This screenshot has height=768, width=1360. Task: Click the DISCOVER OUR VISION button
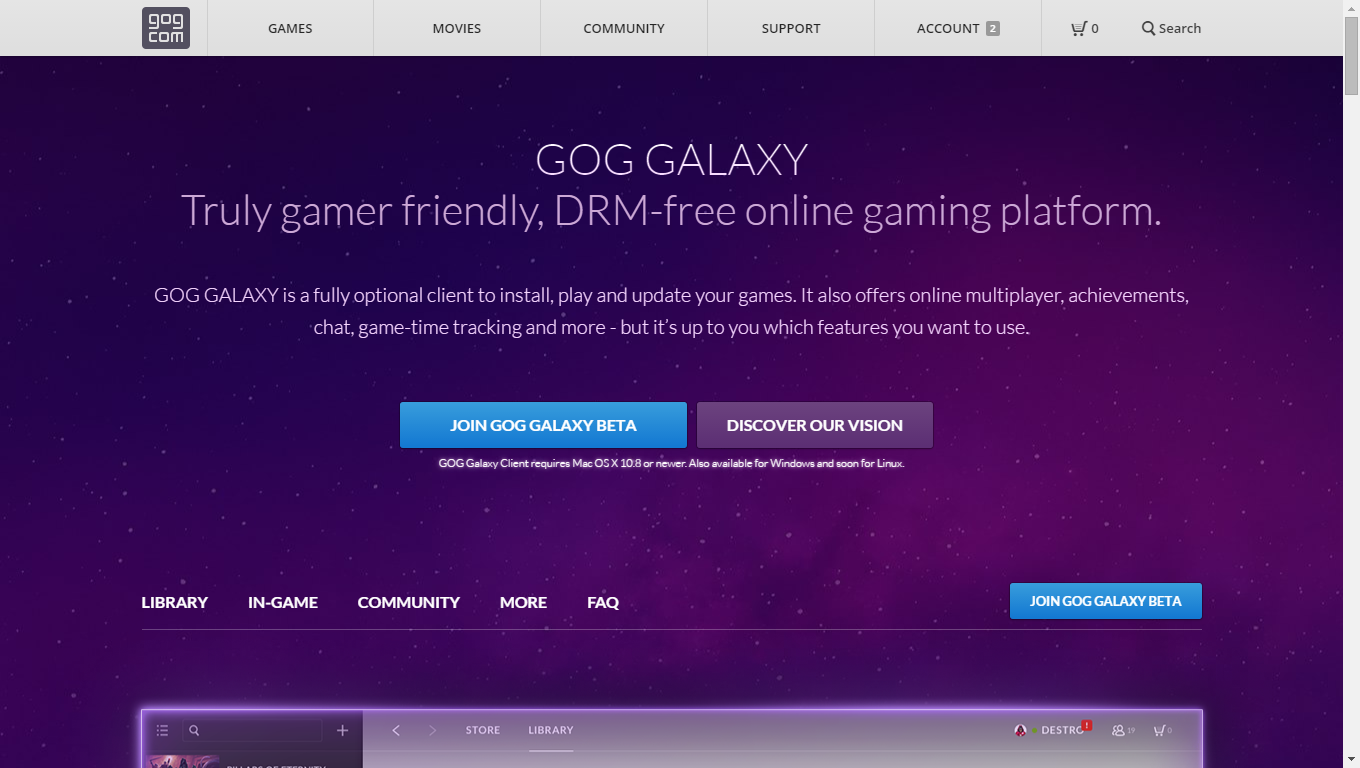815,425
